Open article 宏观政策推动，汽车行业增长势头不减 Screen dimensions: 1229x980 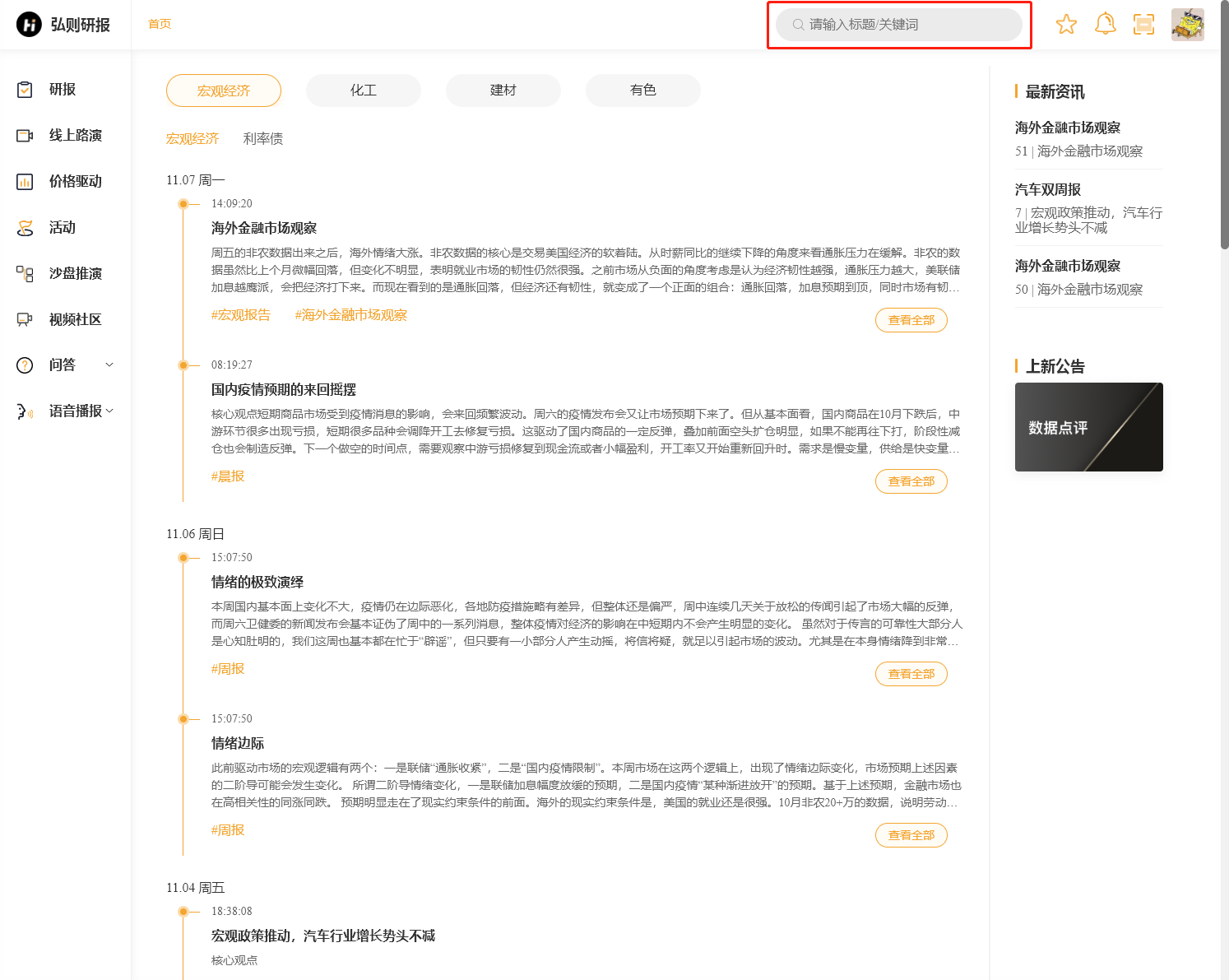pyautogui.click(x=323, y=936)
